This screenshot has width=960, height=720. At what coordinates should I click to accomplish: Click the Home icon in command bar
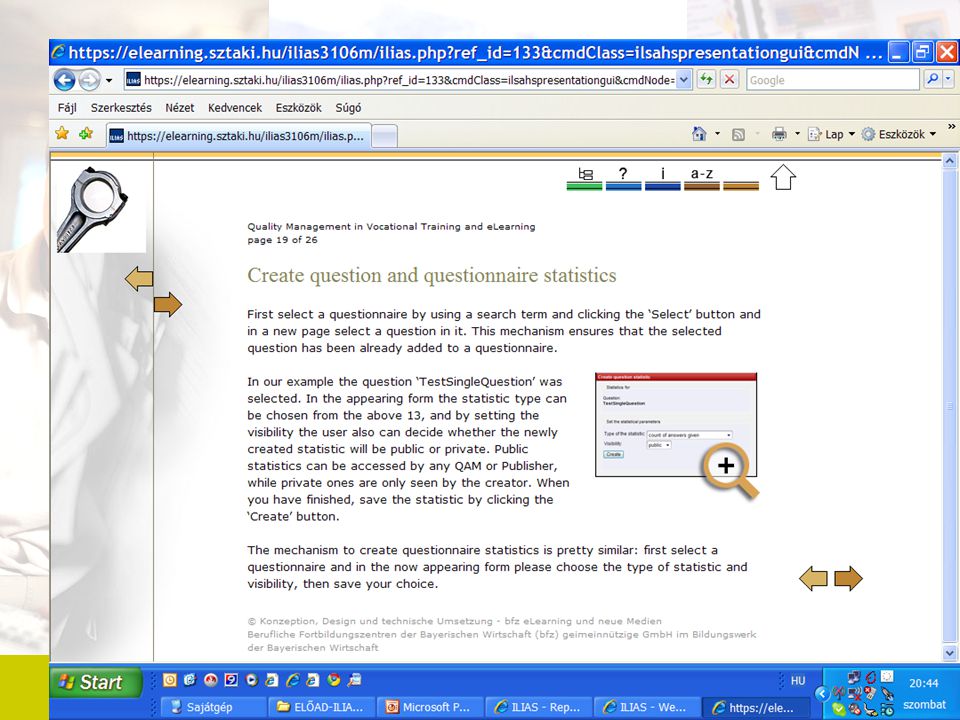[x=699, y=134]
